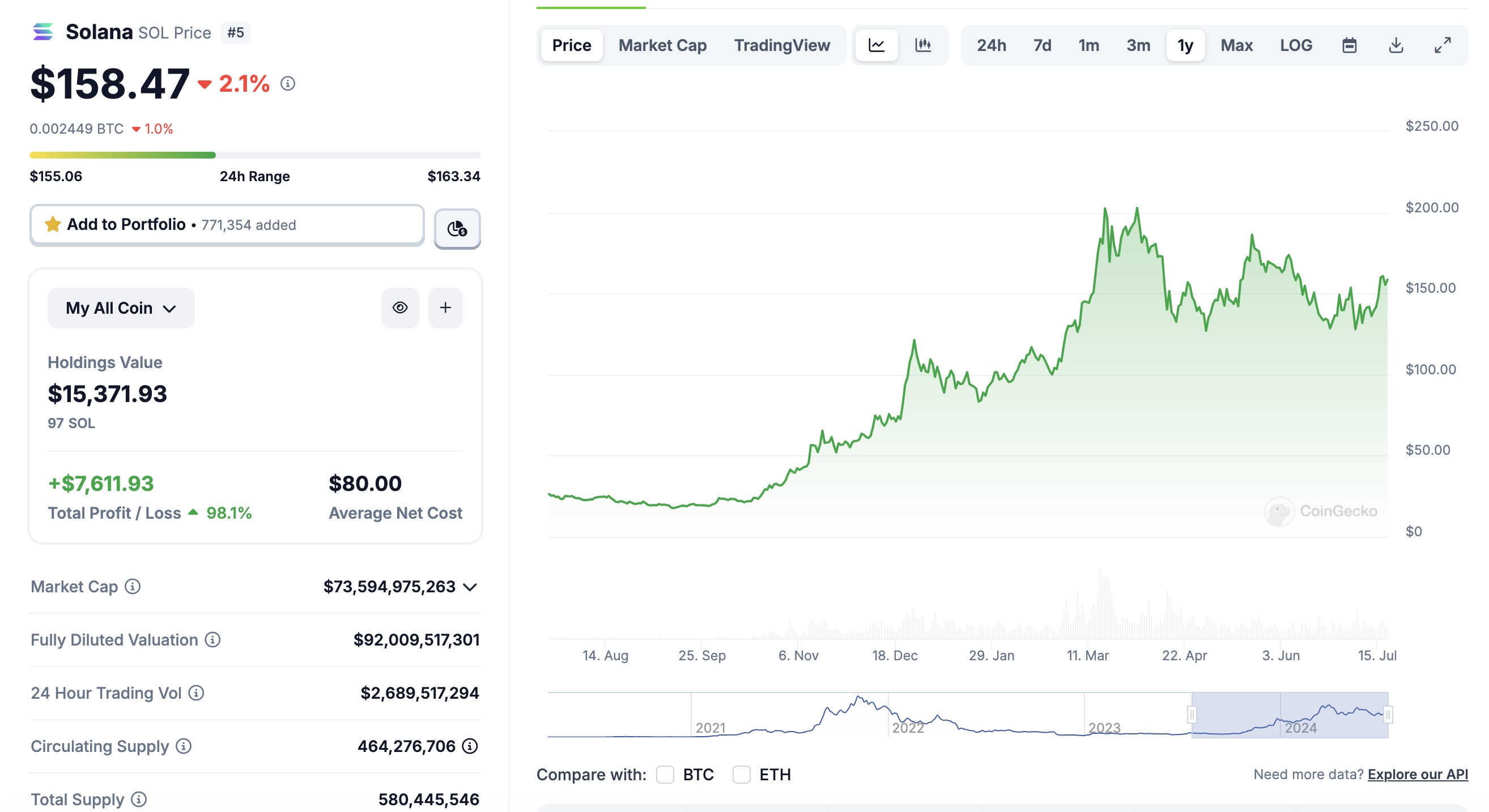
Task: Open Total Supply info icon
Action: (139, 799)
